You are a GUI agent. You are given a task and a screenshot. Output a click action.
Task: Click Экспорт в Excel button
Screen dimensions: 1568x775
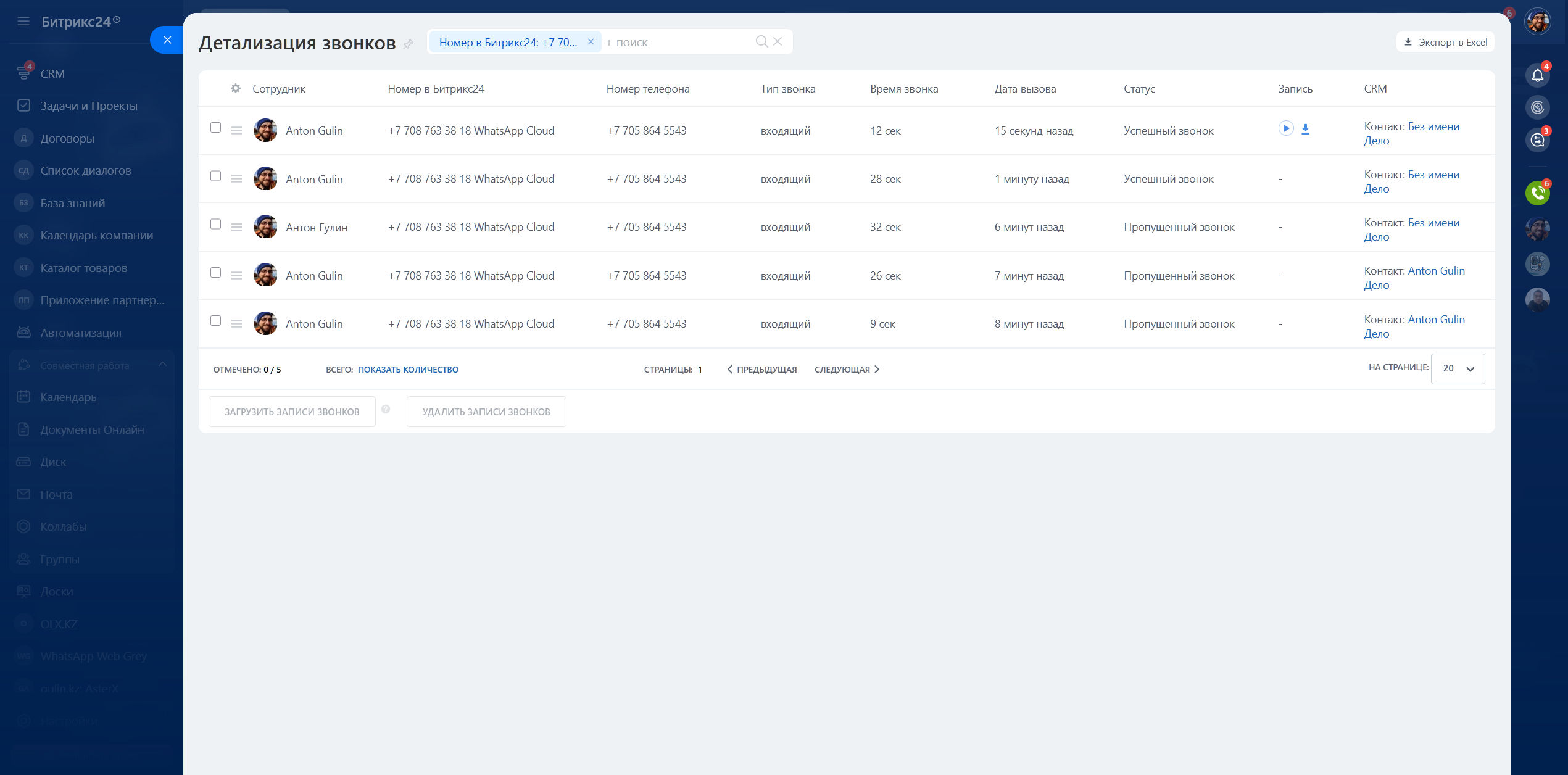coord(1445,42)
